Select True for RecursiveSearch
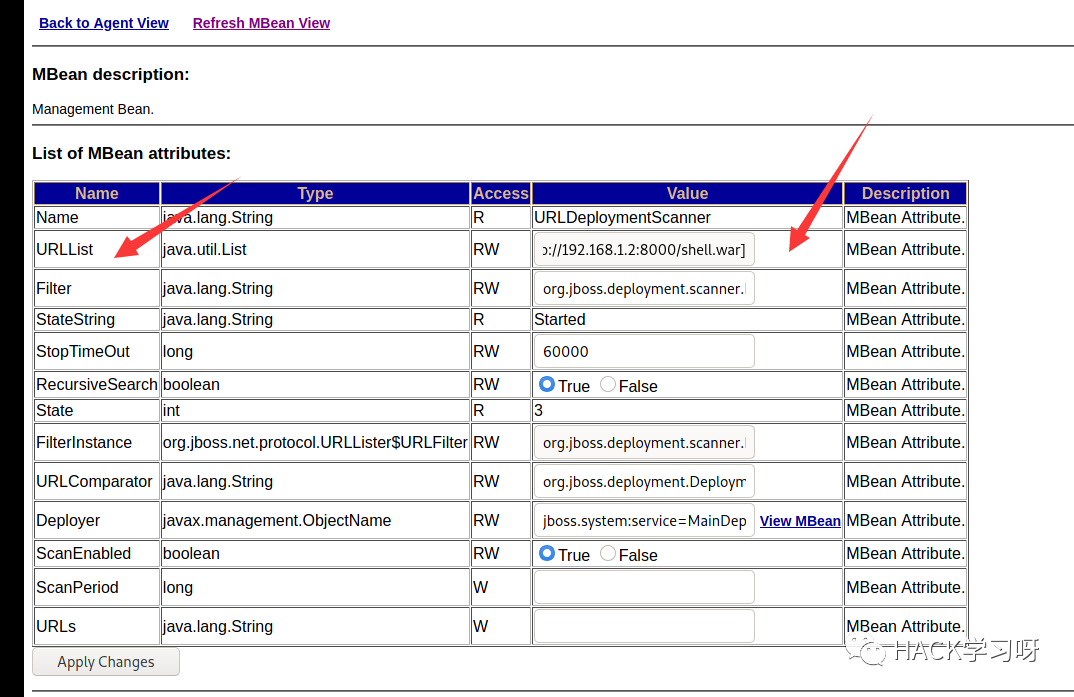The image size is (1074, 697). pyautogui.click(x=547, y=385)
